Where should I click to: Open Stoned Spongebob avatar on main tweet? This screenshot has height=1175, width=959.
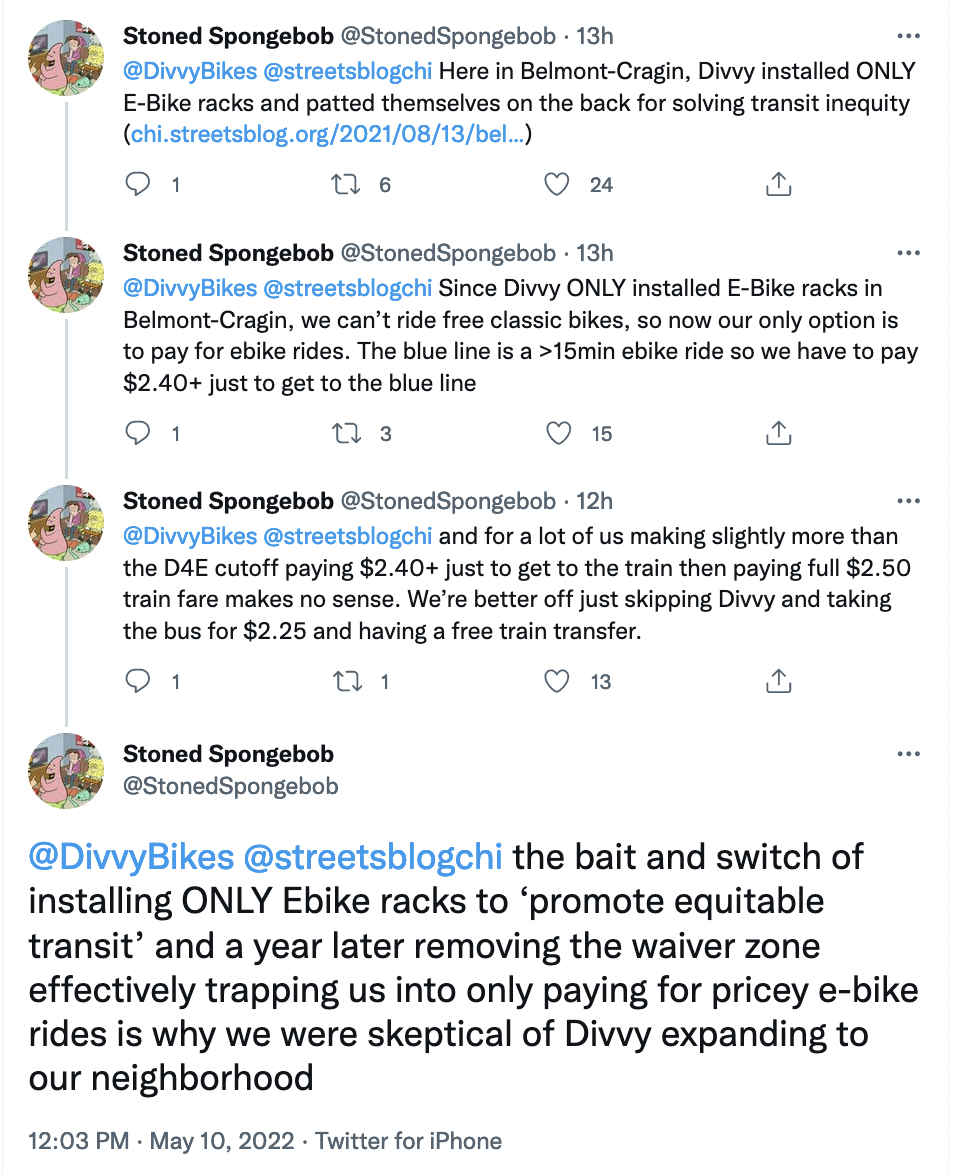(66, 770)
